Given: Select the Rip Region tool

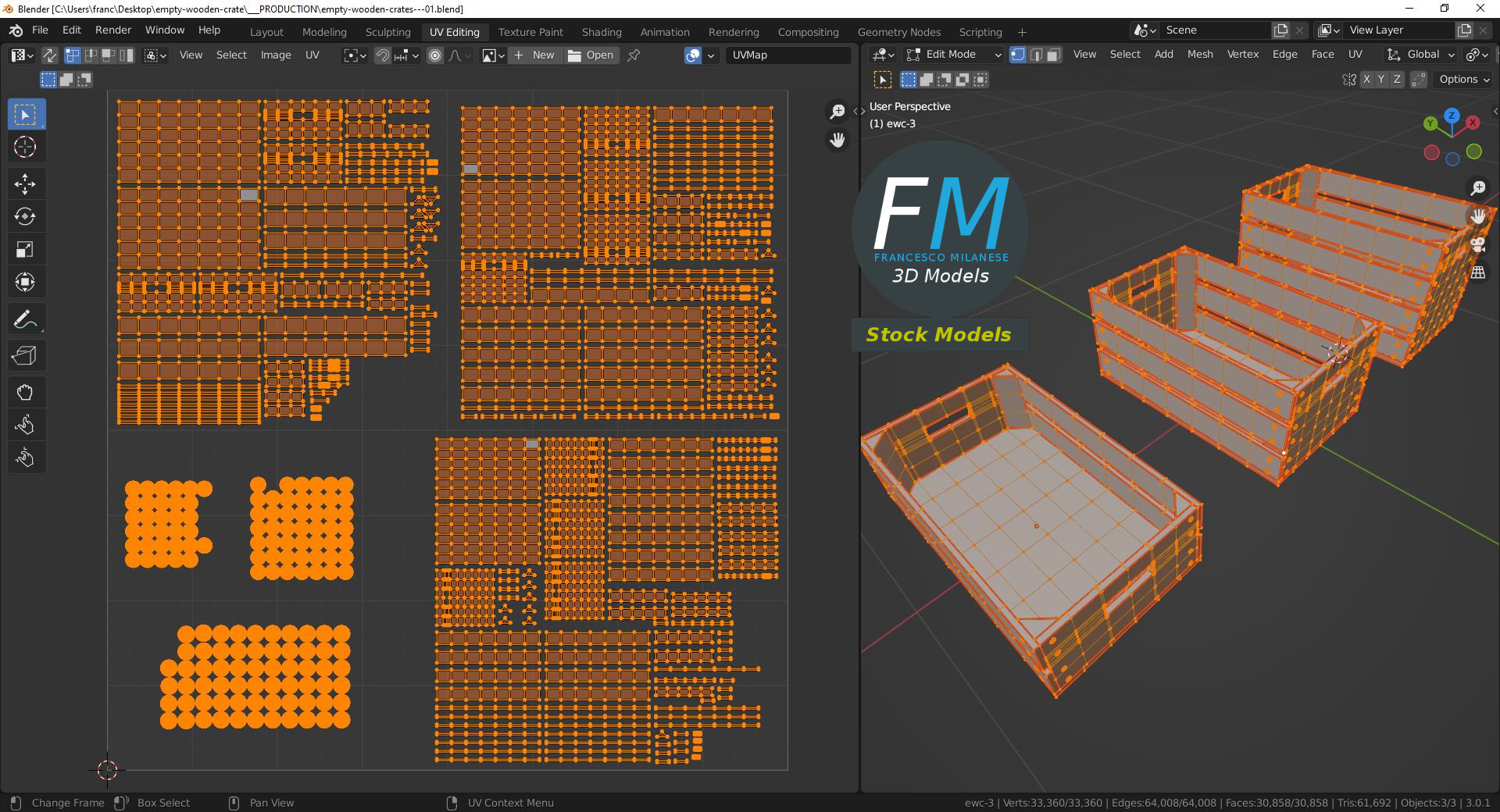Looking at the screenshot, I should point(25,356).
